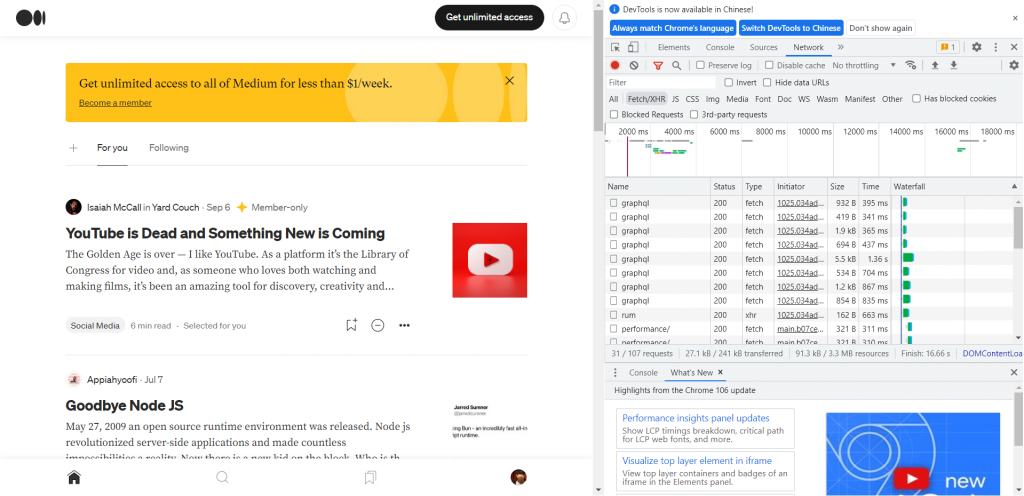Open more options for YouTube story
This screenshot has width=1024, height=496.
click(x=404, y=325)
